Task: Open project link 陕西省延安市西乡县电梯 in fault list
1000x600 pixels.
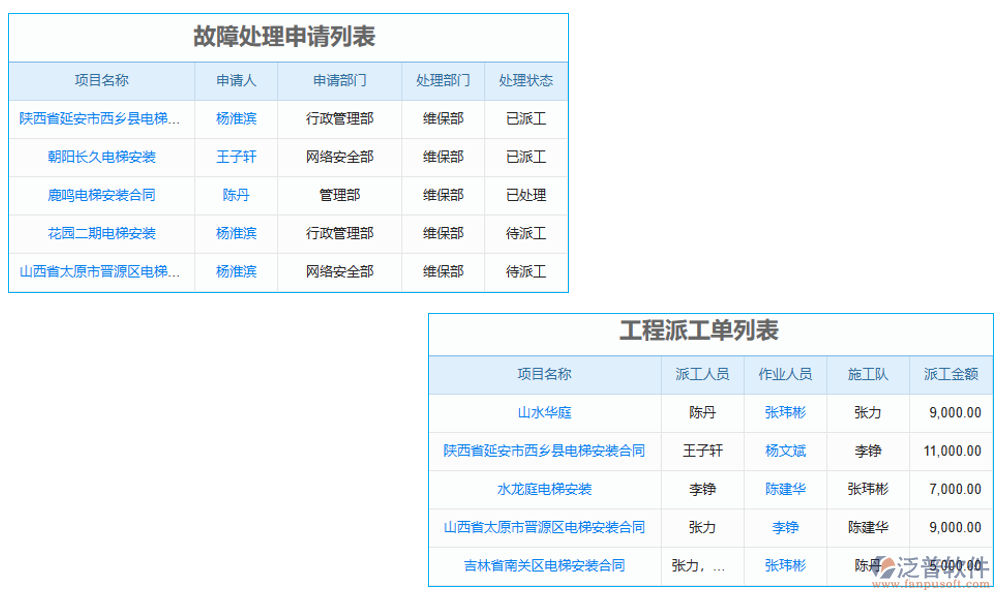Action: [x=101, y=119]
